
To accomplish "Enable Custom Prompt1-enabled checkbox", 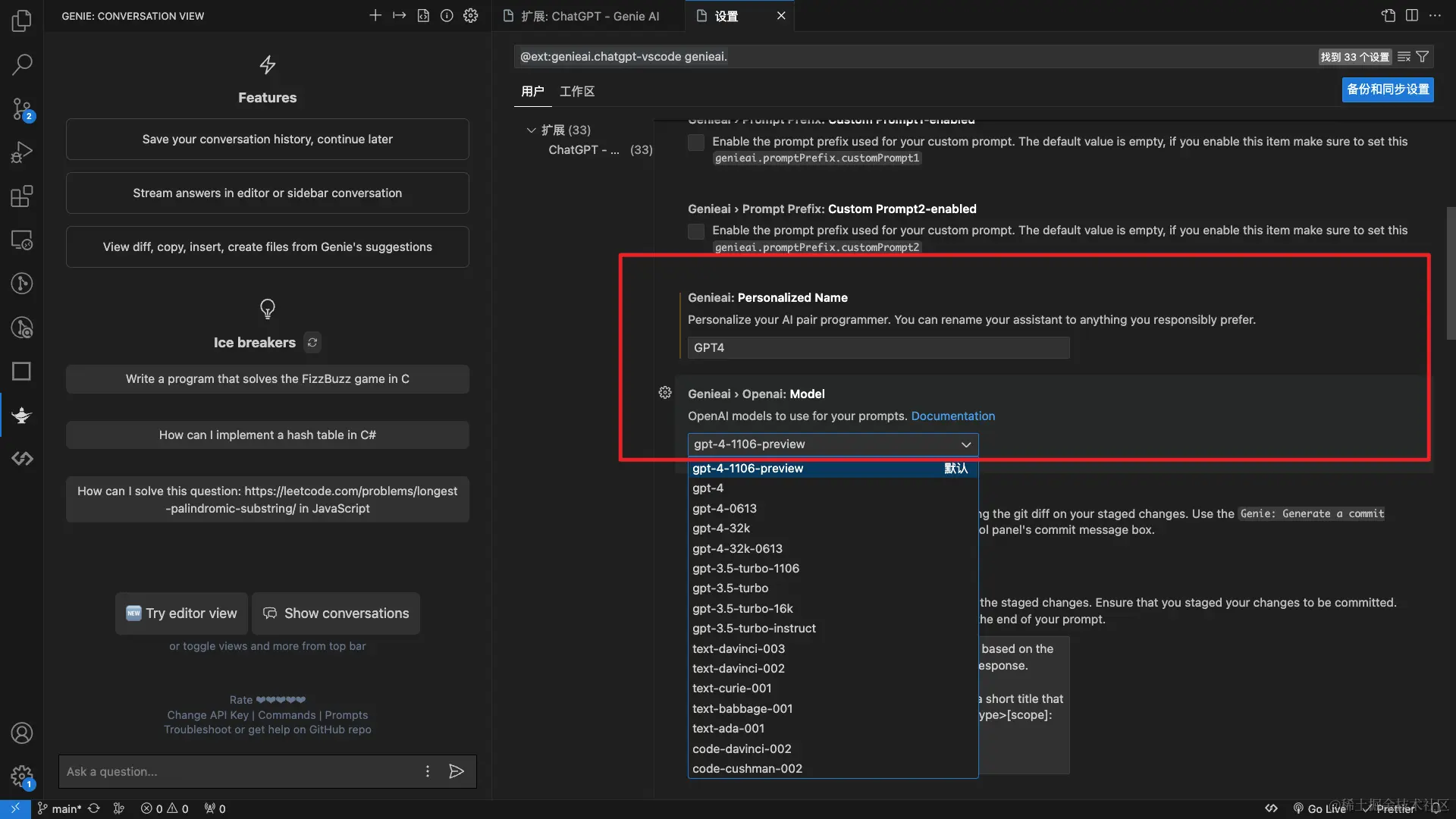I will 696,142.
